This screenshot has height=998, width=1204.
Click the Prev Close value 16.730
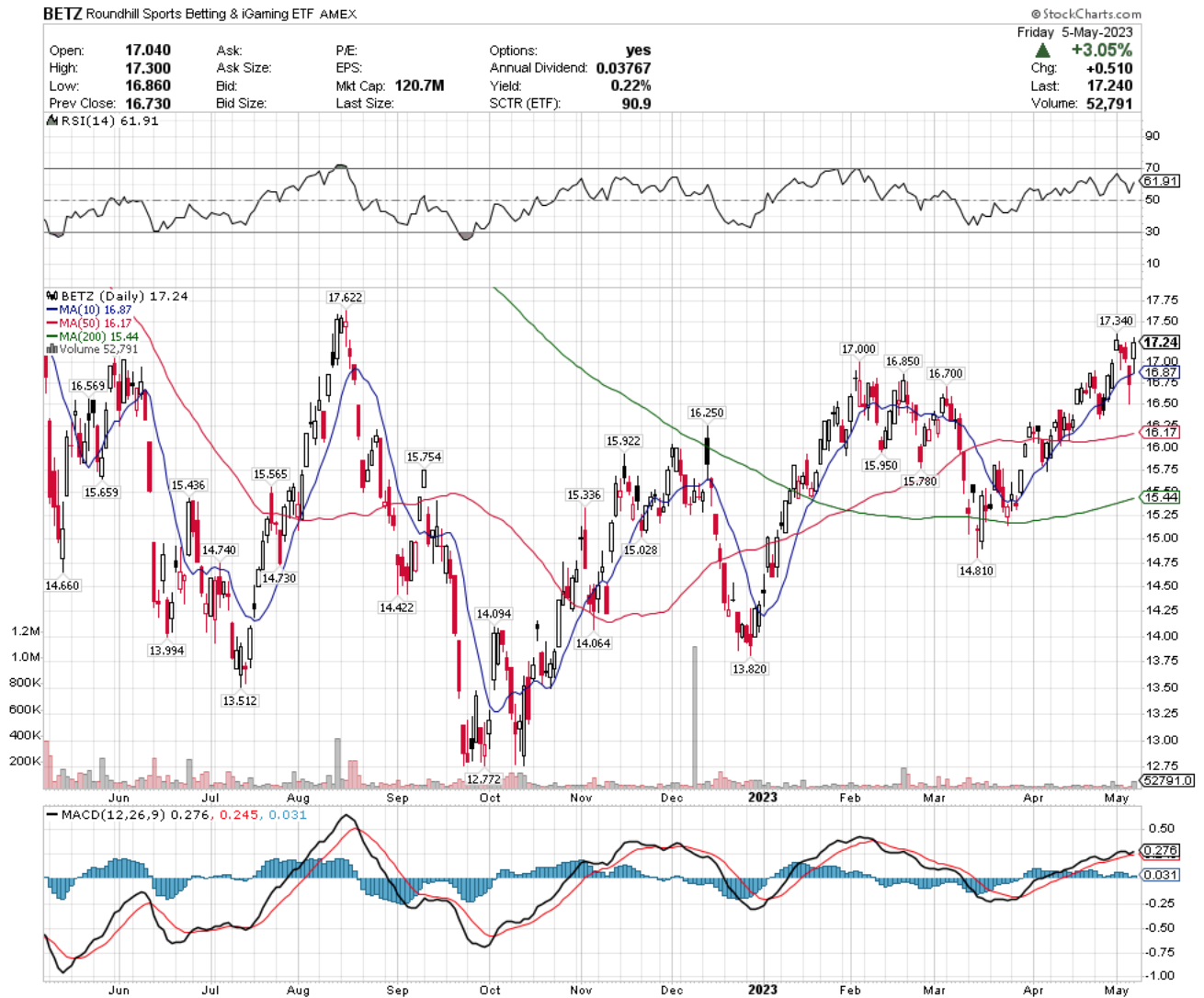pyautogui.click(x=148, y=103)
